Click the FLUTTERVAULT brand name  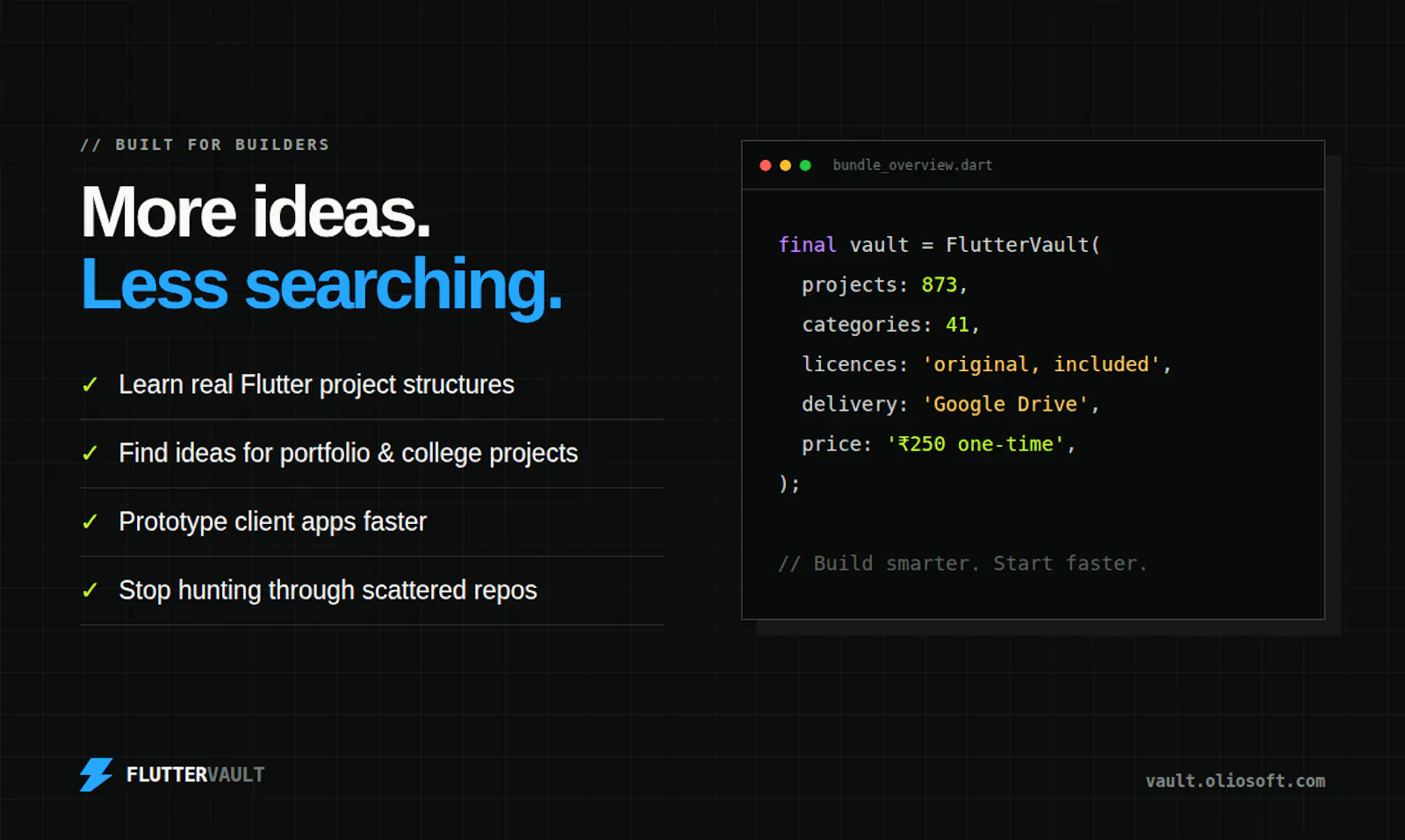195,774
